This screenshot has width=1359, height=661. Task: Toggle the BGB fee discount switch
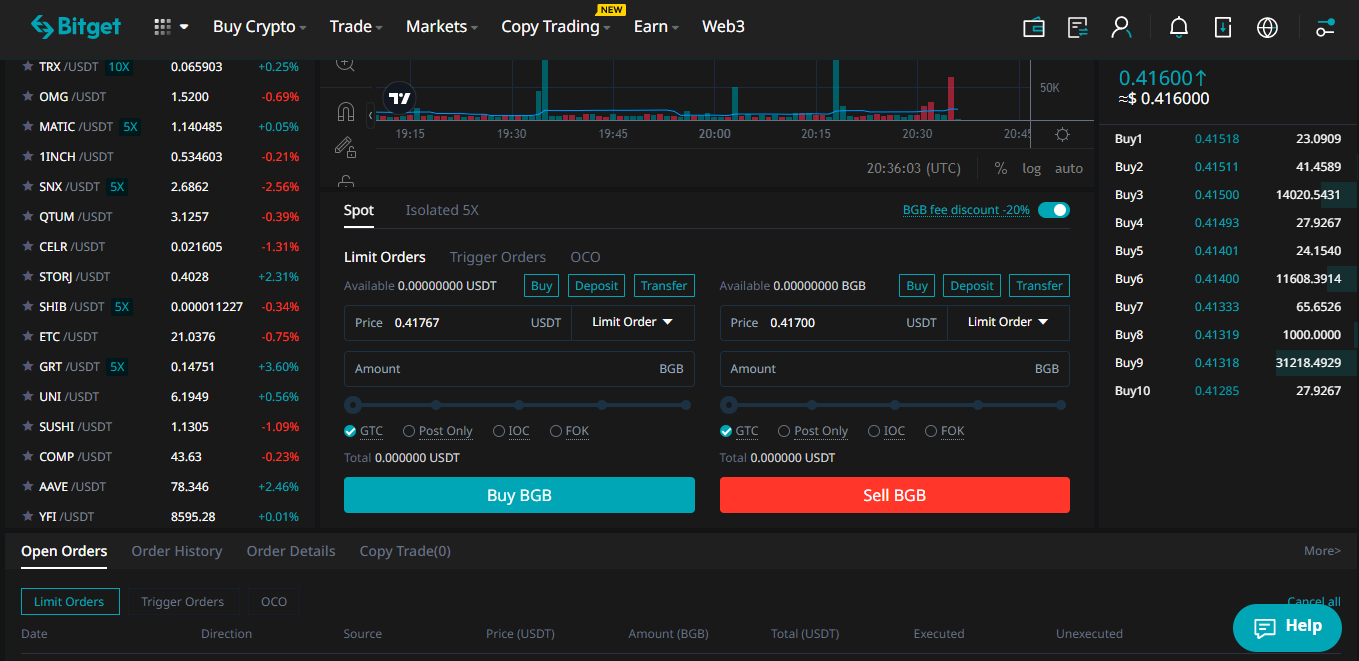point(1054,210)
